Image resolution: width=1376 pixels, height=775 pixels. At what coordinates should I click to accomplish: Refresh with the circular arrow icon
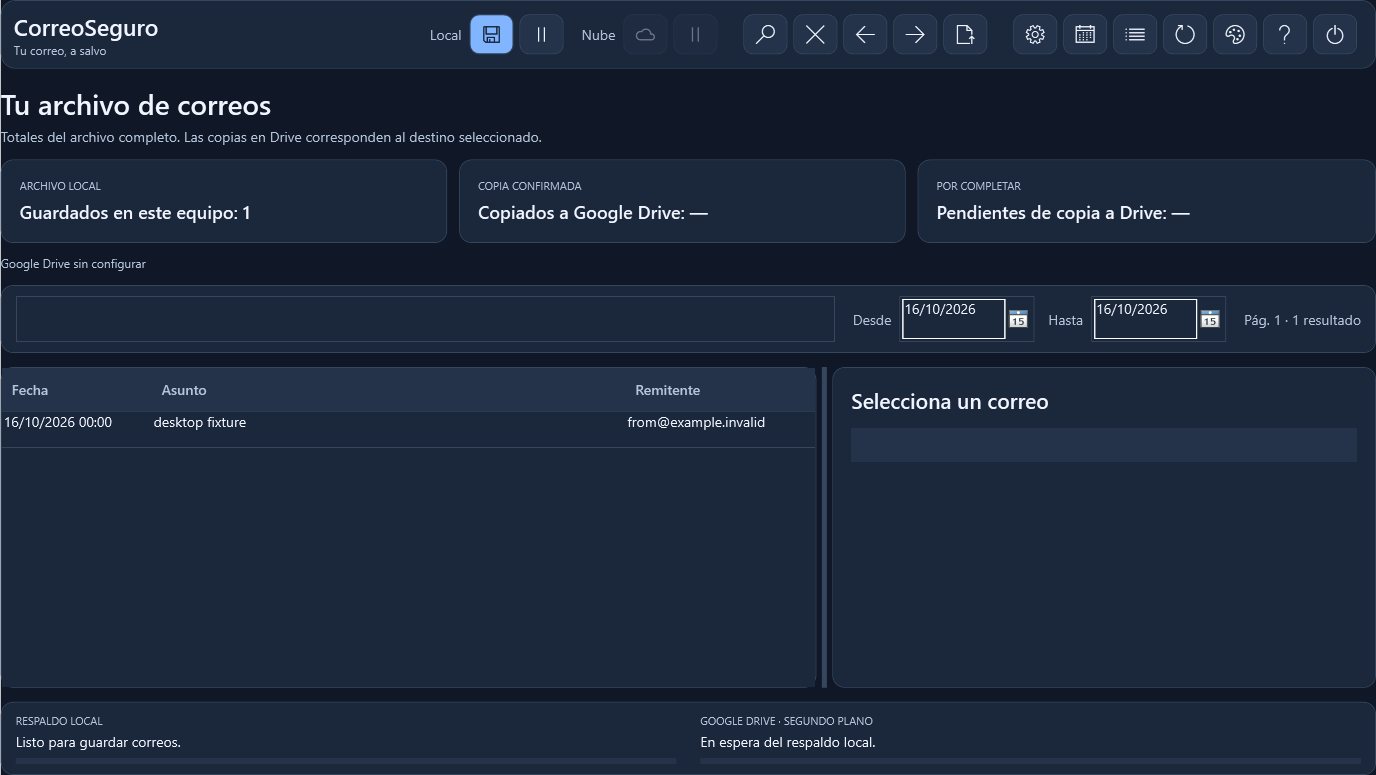point(1185,35)
